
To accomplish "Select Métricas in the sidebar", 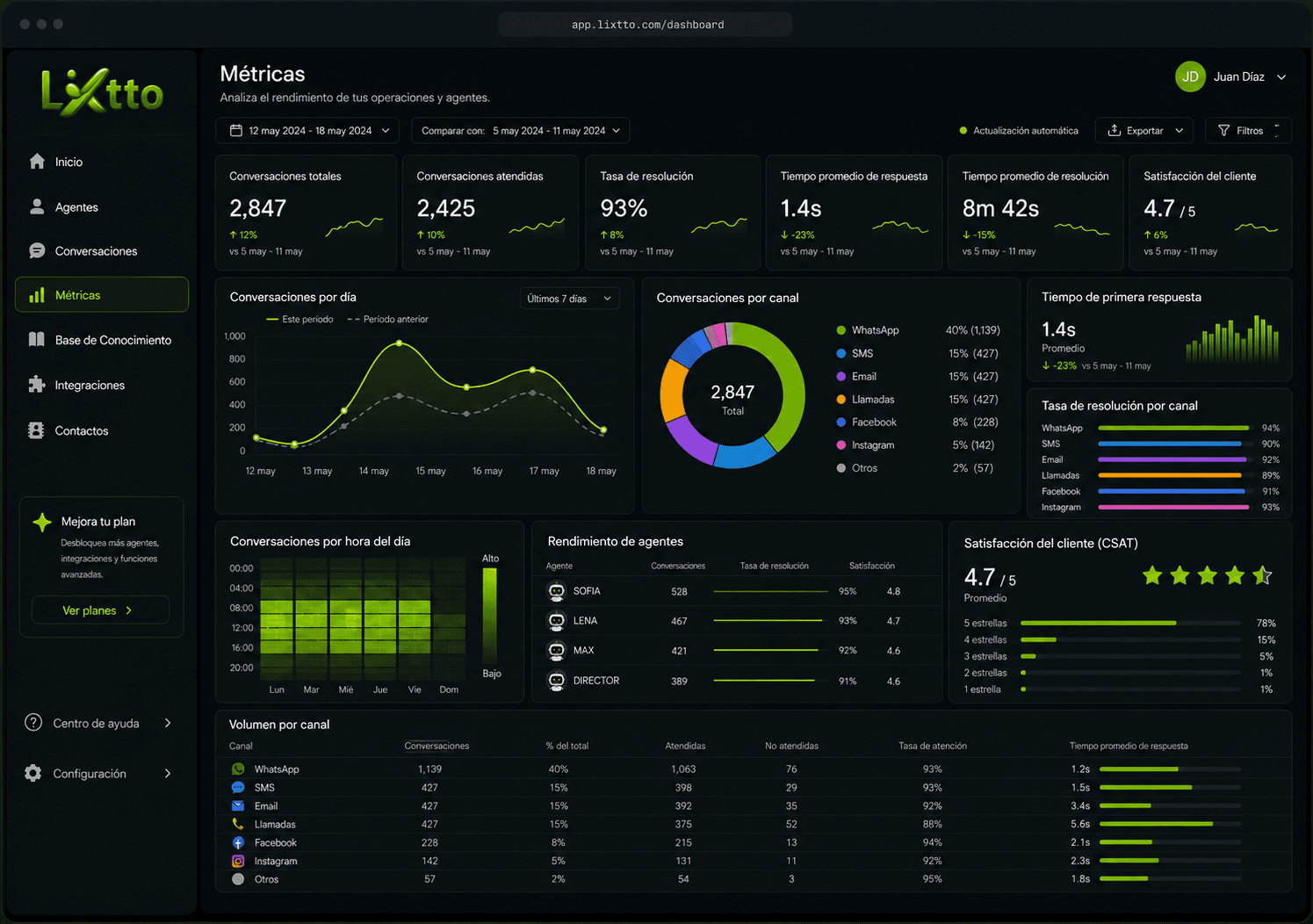I will (x=102, y=295).
